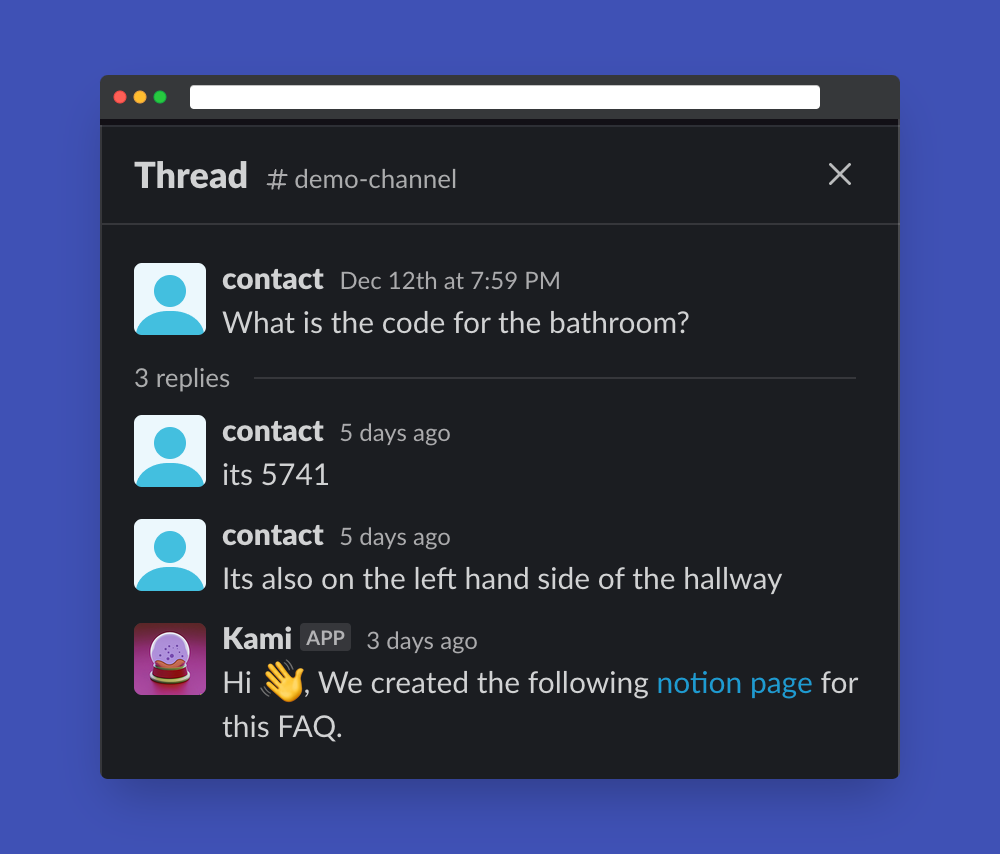Click the yellow minimize window button
Viewport: 1000px width, 854px height.
pos(140,97)
